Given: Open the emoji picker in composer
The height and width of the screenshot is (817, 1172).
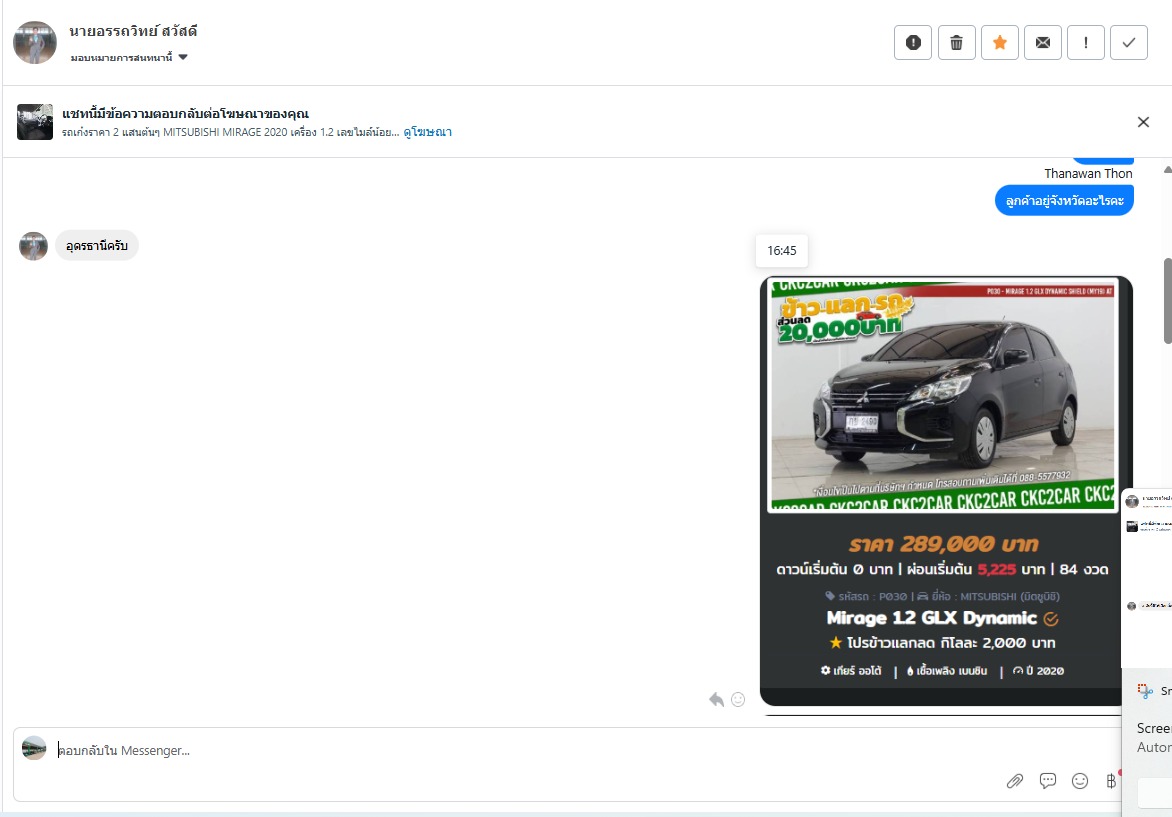Looking at the screenshot, I should [1079, 781].
